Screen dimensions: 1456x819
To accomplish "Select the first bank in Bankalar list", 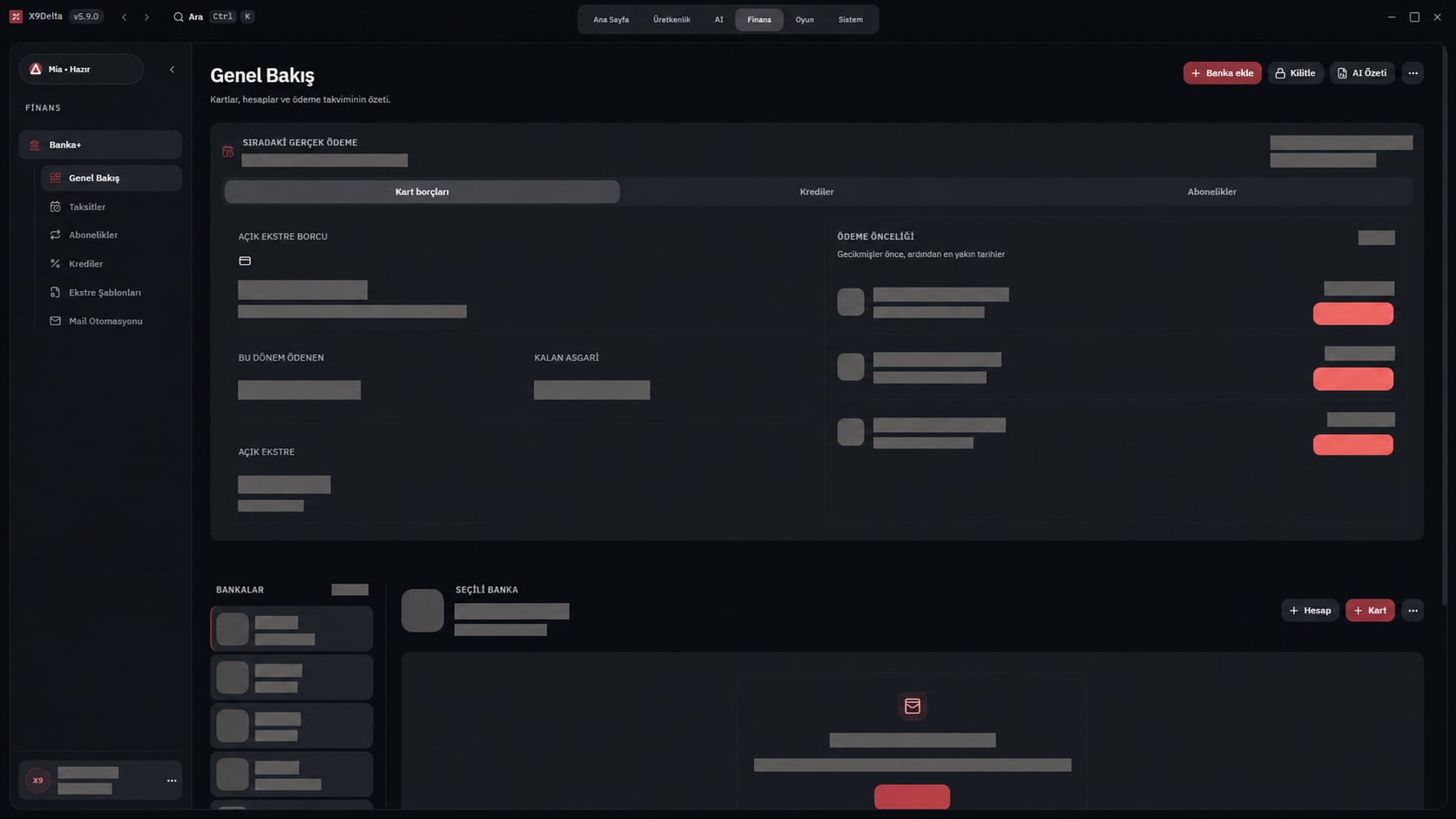I will (x=292, y=629).
